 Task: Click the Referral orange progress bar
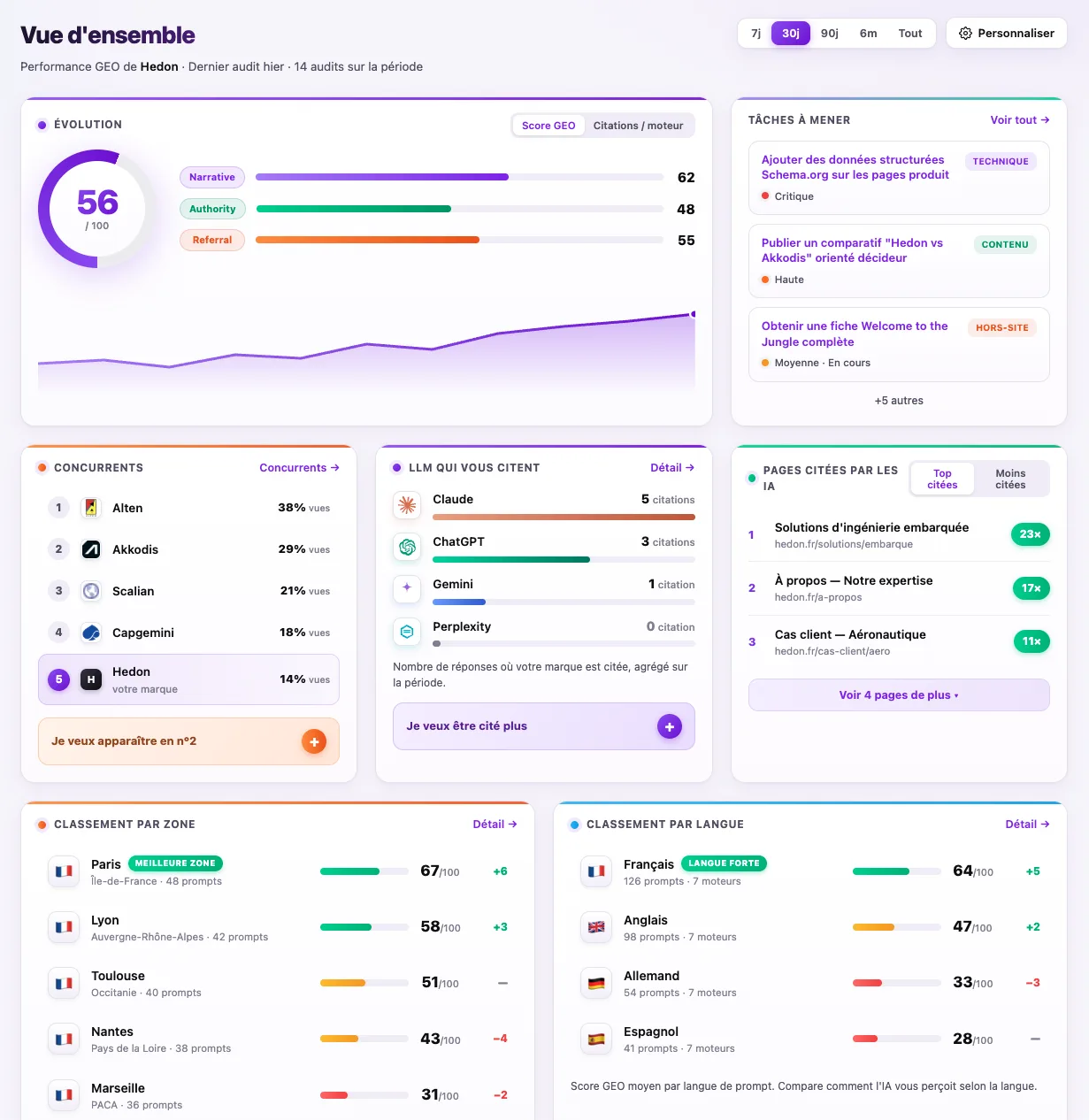coord(459,240)
